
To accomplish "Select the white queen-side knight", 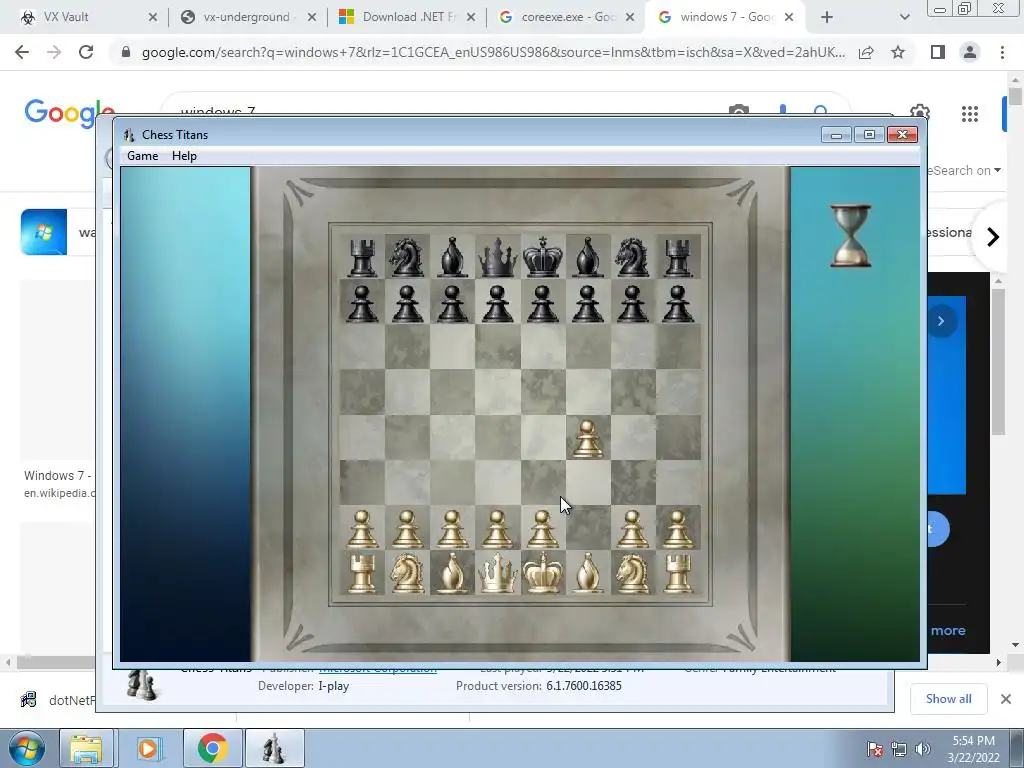I will click(x=407, y=573).
